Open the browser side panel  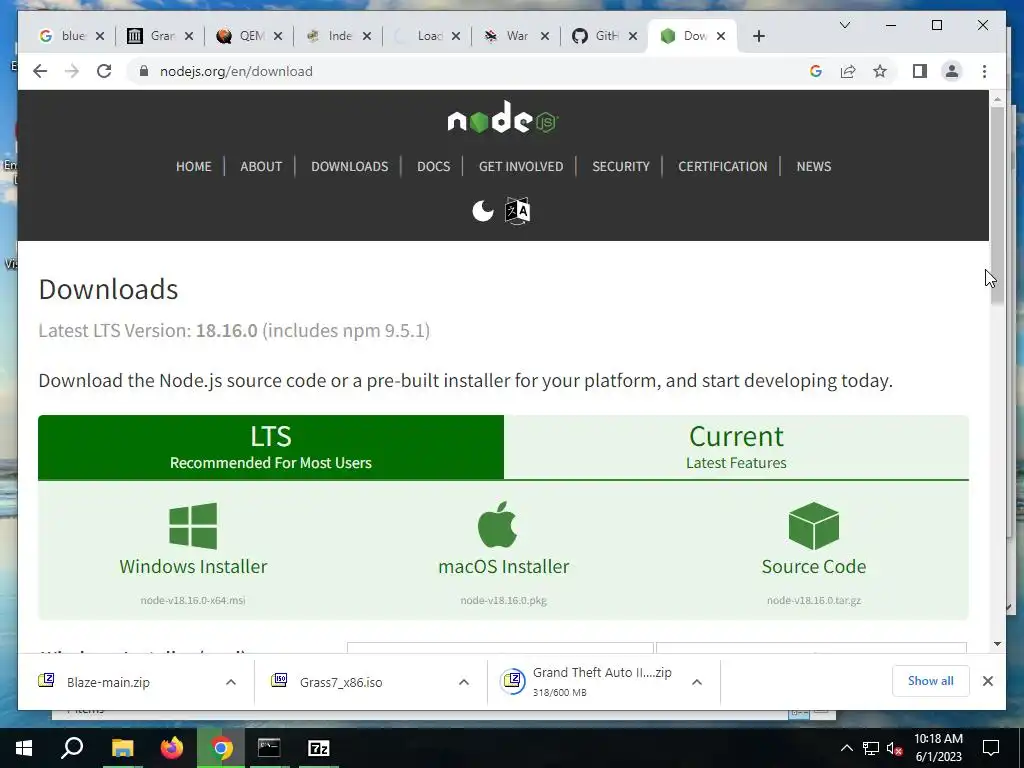[x=920, y=71]
